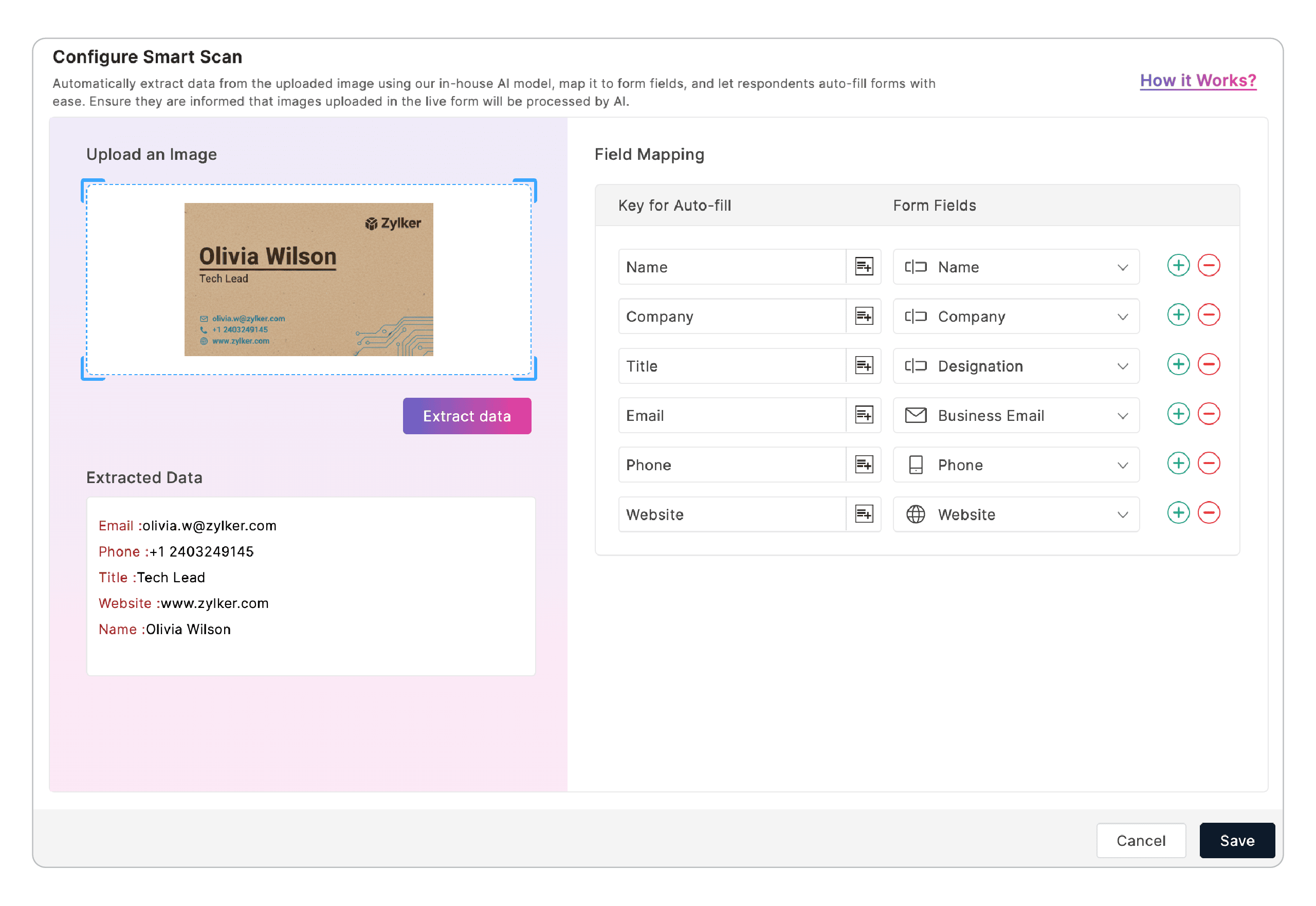1316x906 pixels.
Task: Delete the Email mapping row
Action: [1209, 414]
